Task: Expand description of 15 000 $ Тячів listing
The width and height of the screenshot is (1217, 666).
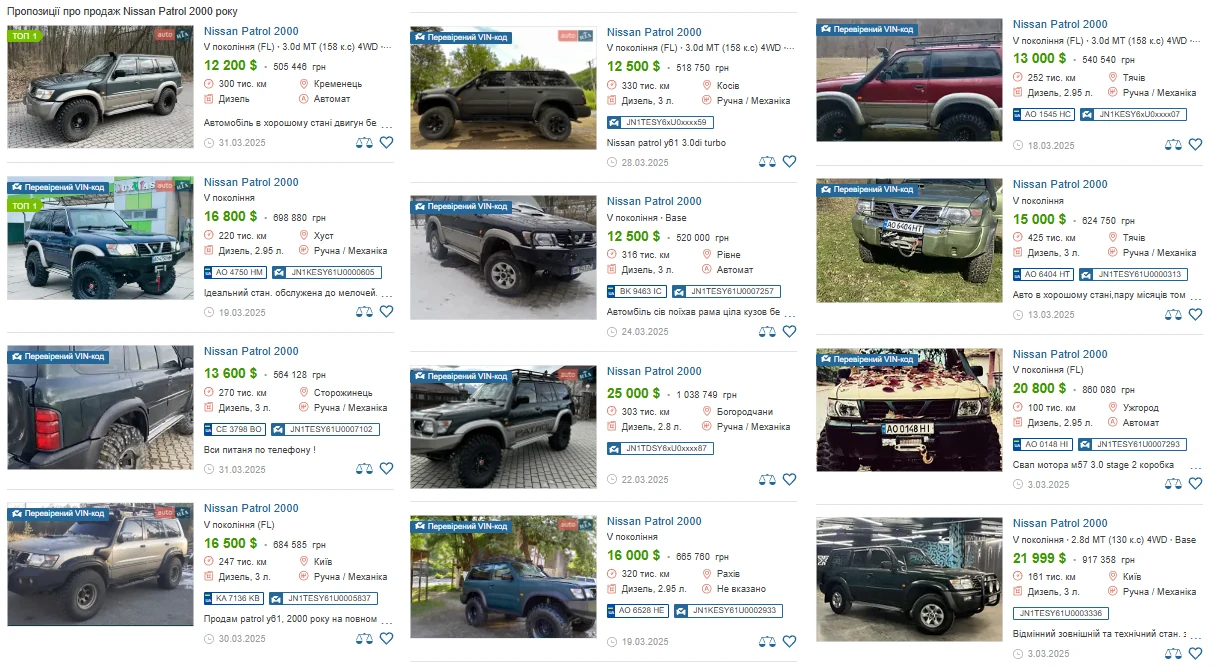Action: (1195, 296)
